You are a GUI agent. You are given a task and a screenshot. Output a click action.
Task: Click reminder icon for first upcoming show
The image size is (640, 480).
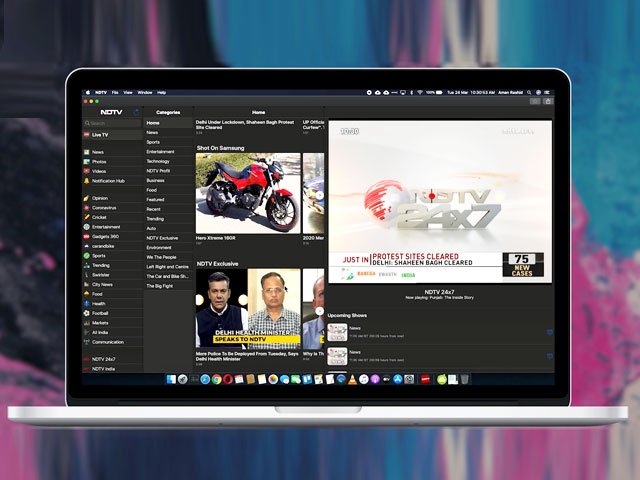click(549, 332)
